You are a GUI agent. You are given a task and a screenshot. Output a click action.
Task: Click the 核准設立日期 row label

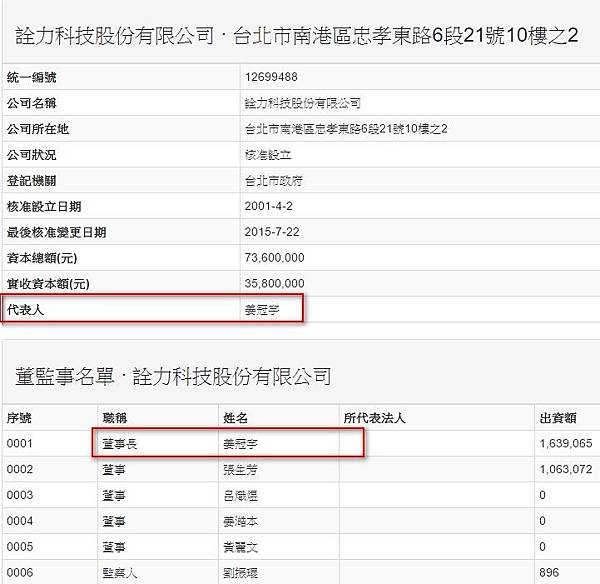[x=44, y=207]
